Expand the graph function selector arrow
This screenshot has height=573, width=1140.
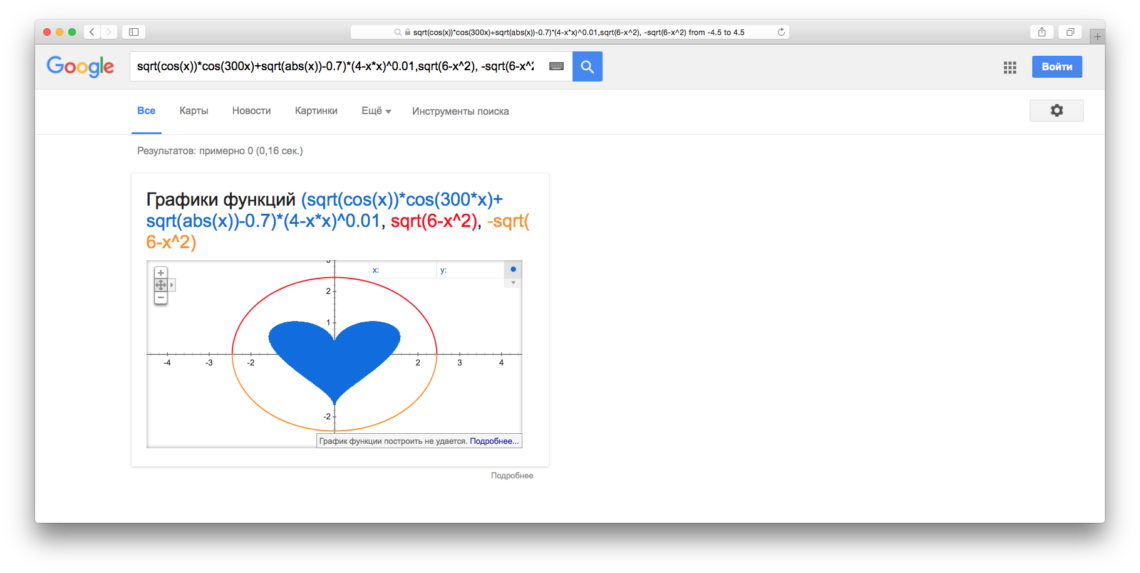click(514, 283)
